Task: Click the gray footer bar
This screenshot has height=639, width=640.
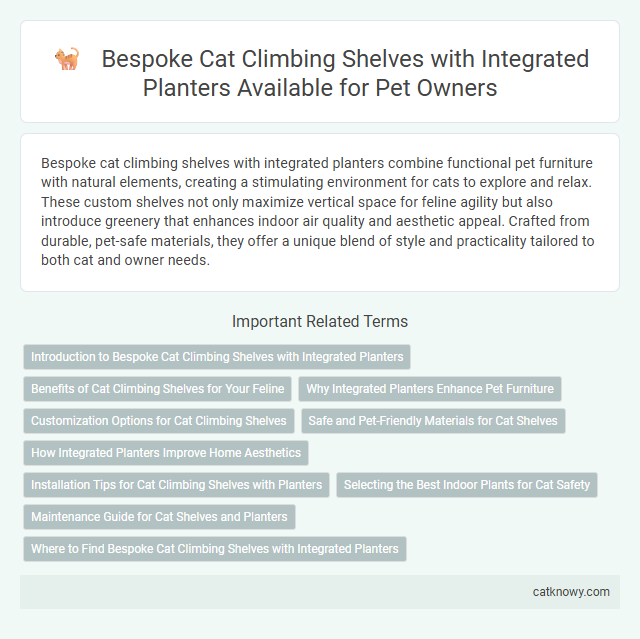Action: pos(320,592)
